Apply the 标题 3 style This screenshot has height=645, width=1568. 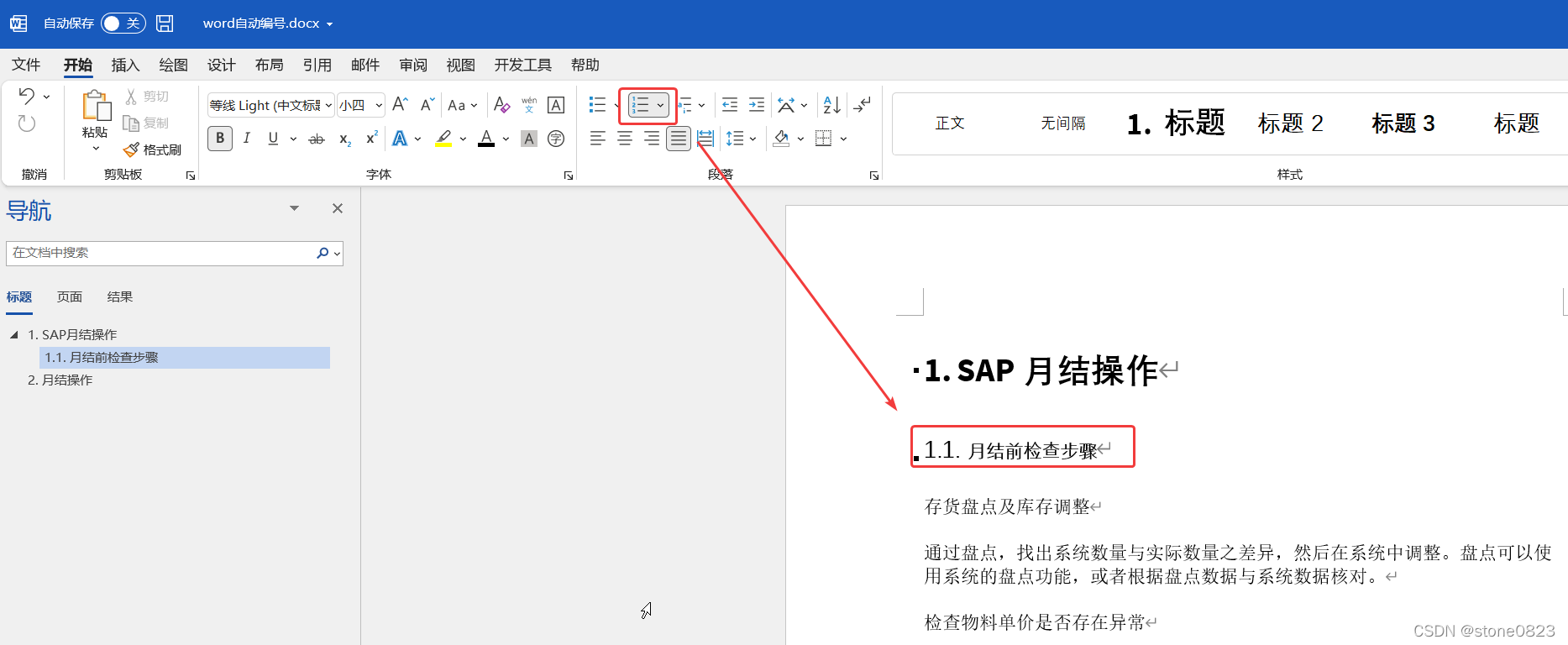(x=1403, y=123)
